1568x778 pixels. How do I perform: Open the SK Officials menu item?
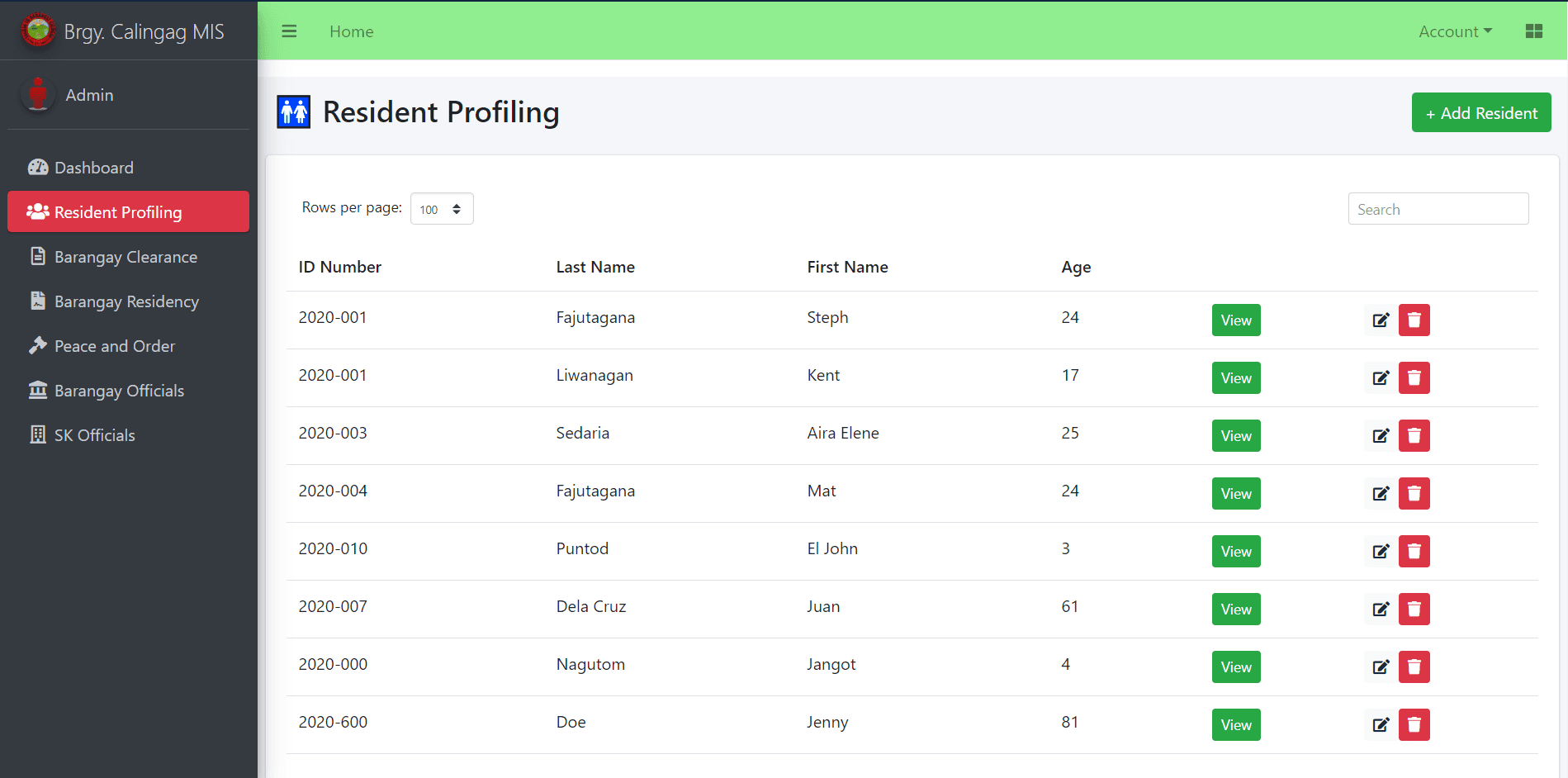point(94,435)
